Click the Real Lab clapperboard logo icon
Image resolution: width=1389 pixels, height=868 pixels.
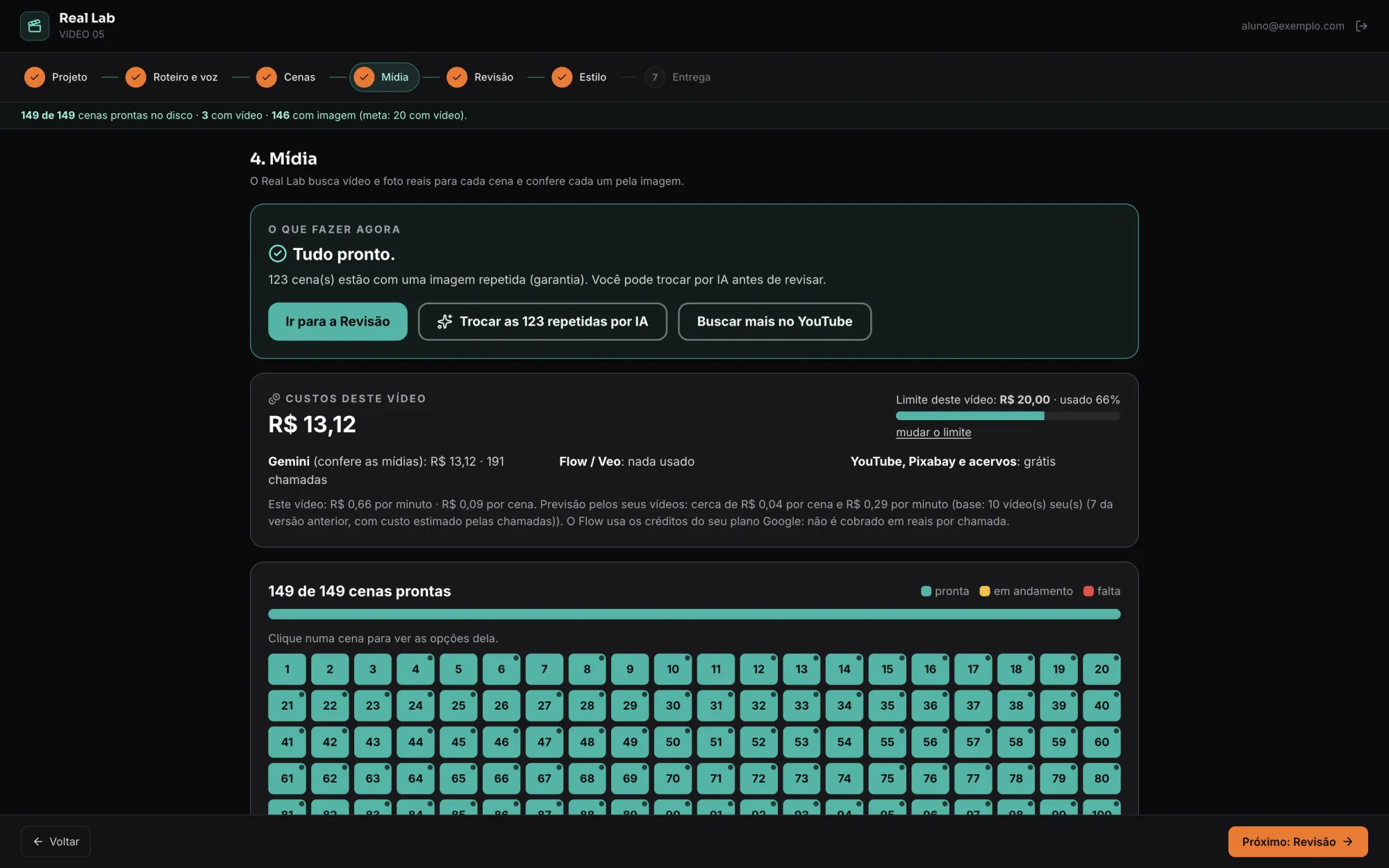point(34,26)
